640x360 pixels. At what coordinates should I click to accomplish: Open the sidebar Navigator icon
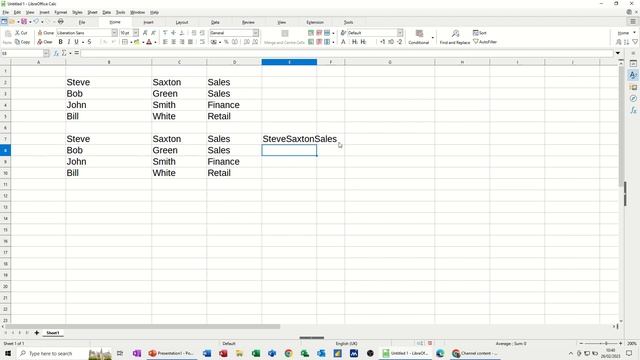633,98
